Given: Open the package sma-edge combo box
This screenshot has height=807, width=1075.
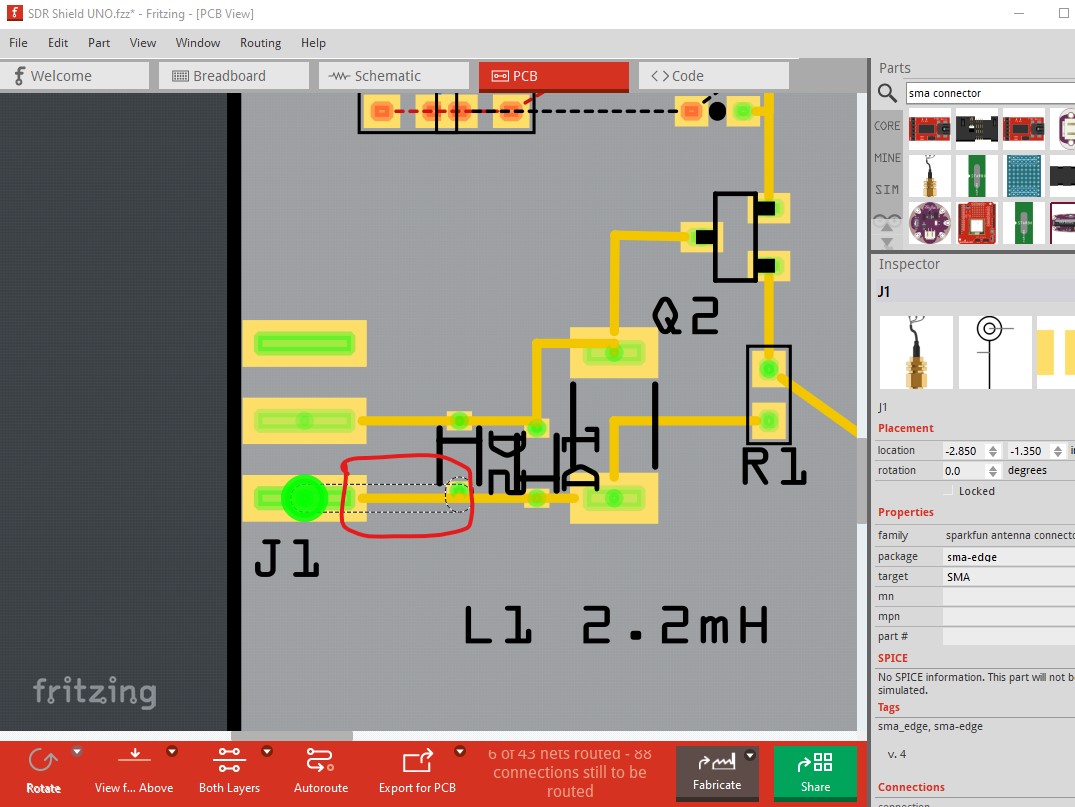Looking at the screenshot, I should click(x=1008, y=557).
